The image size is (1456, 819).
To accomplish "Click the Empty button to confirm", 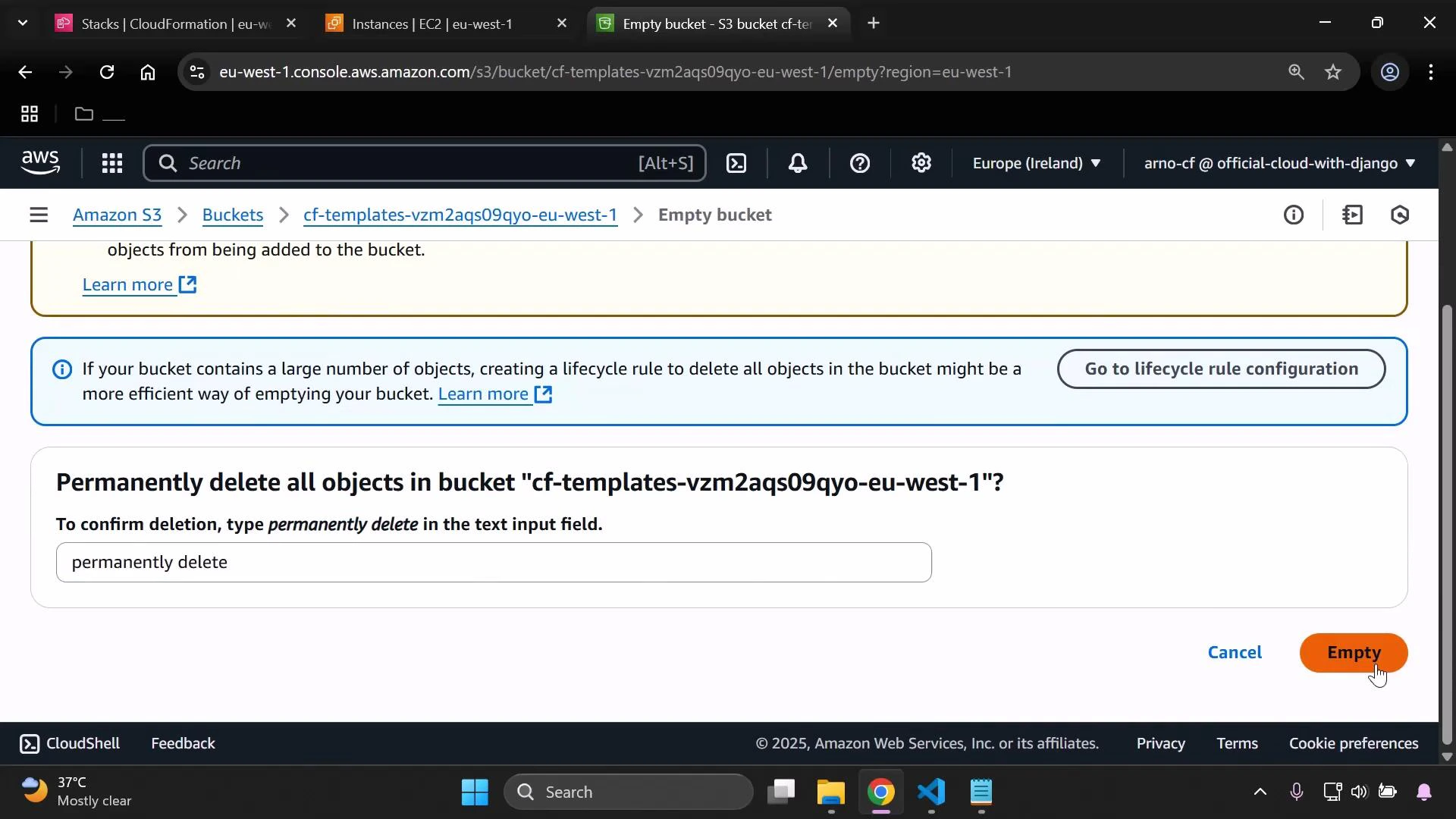I will coord(1353,652).
